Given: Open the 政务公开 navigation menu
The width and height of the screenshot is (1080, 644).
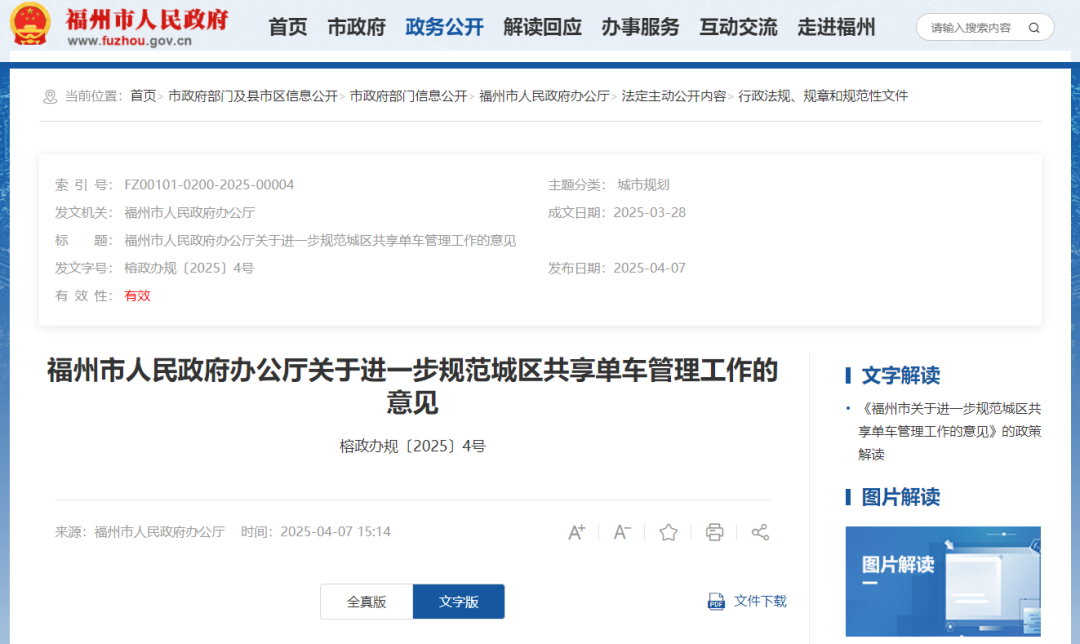Looking at the screenshot, I should (444, 28).
